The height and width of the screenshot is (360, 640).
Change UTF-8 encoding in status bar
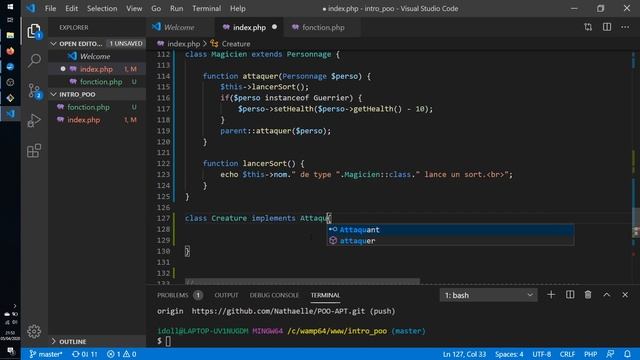[x=542, y=354]
